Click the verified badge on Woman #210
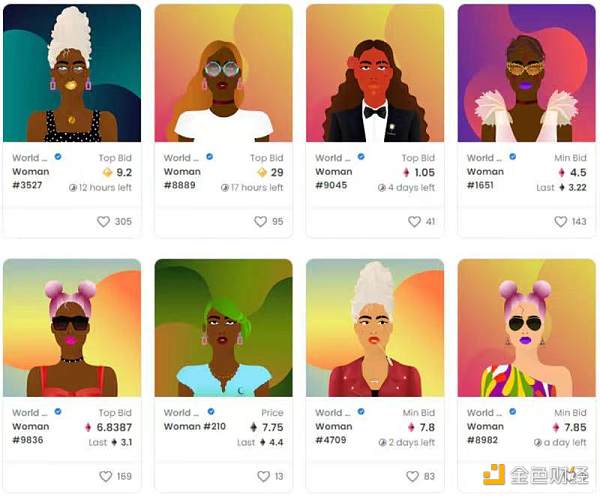Image resolution: width=600 pixels, height=496 pixels. click(x=211, y=411)
